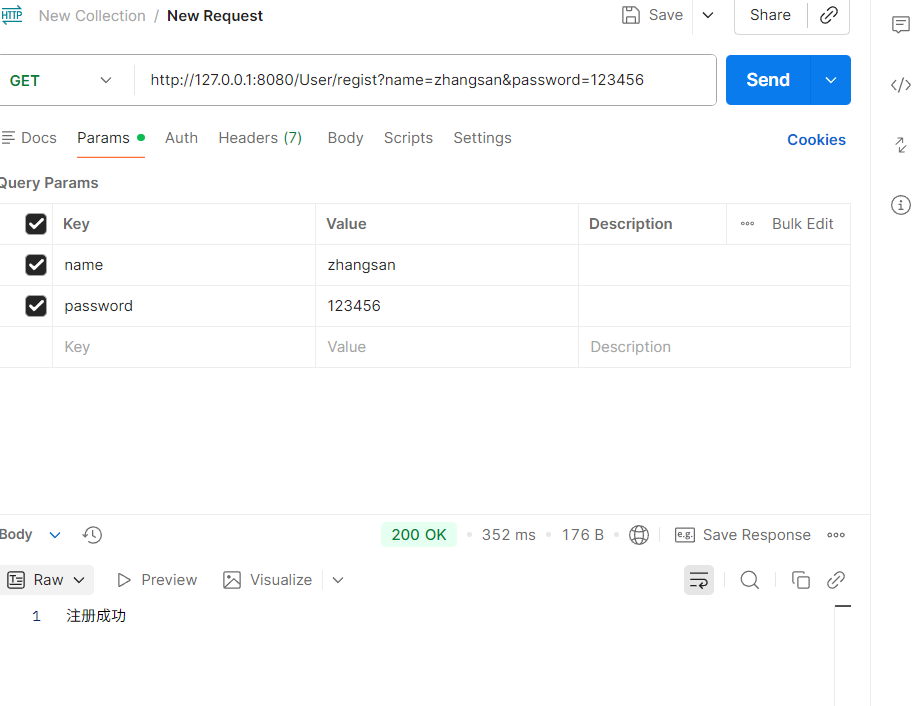The width and height of the screenshot is (912, 706).
Task: Click the 注册成功 response text
Action: pos(96,616)
